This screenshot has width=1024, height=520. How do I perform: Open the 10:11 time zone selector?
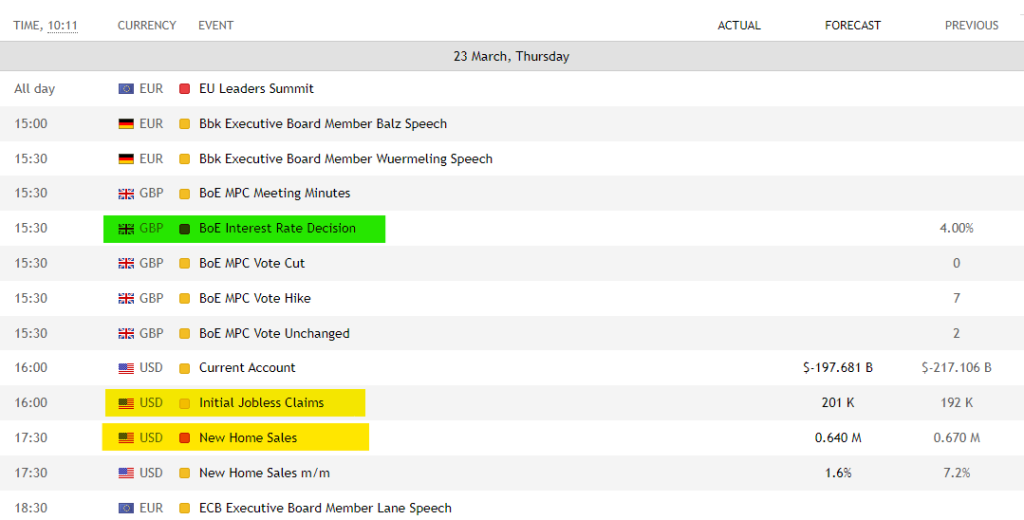tap(62, 25)
